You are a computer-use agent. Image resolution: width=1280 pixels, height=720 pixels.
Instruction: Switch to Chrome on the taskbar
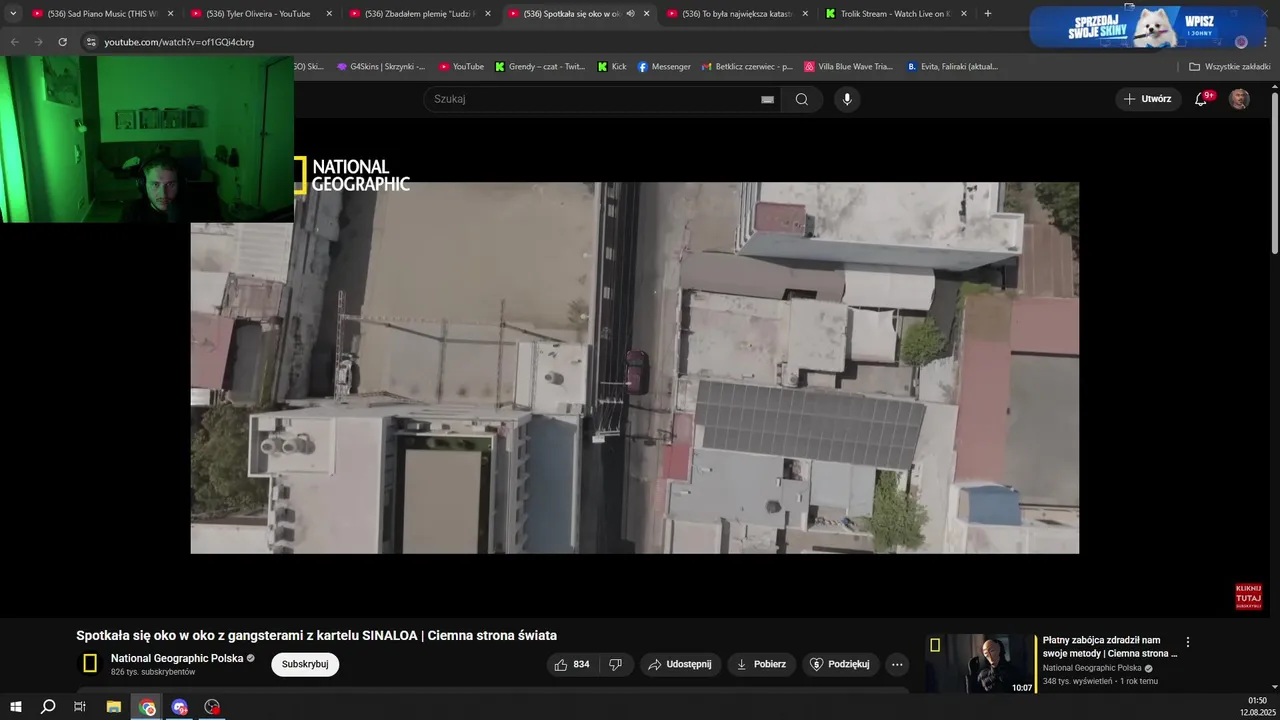coord(147,707)
